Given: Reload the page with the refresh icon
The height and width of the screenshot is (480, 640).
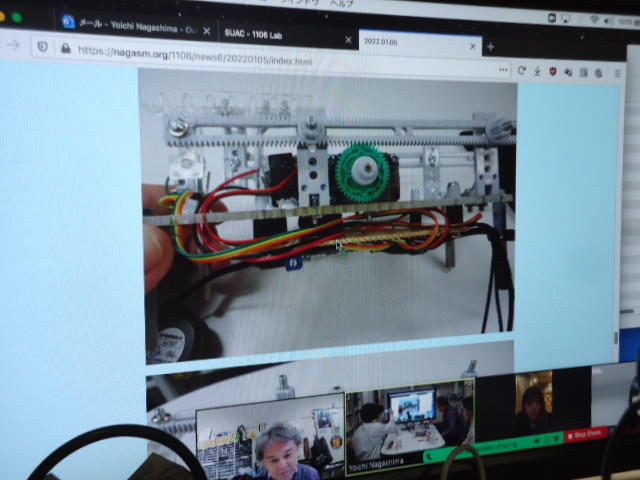Looking at the screenshot, I should pos(521,70).
